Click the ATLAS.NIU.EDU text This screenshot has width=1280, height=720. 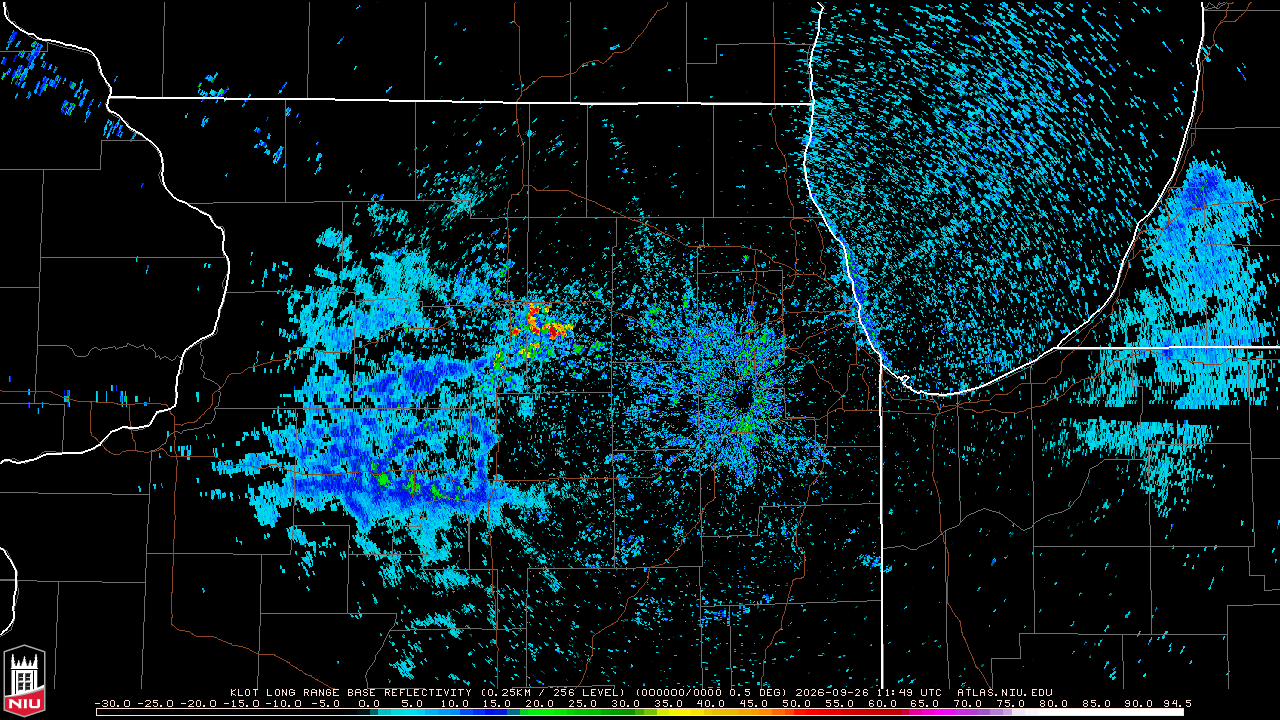click(x=1005, y=692)
